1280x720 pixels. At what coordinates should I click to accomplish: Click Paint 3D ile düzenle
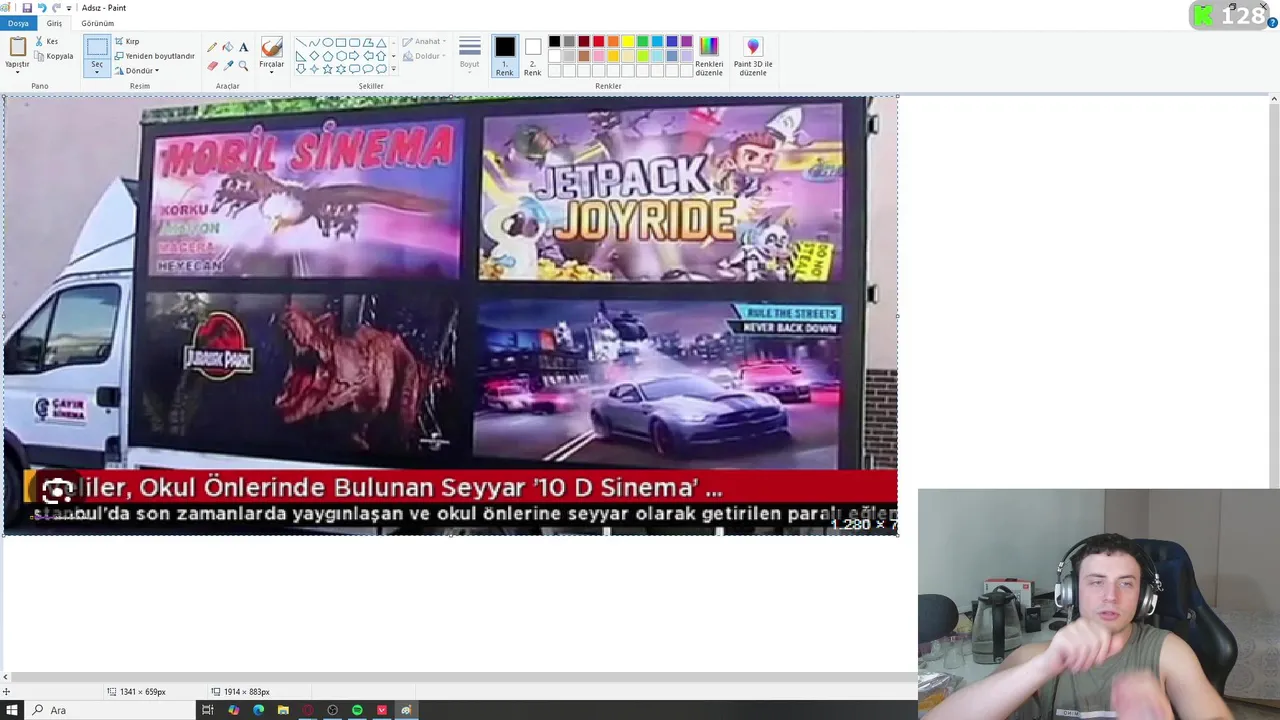pos(753,56)
